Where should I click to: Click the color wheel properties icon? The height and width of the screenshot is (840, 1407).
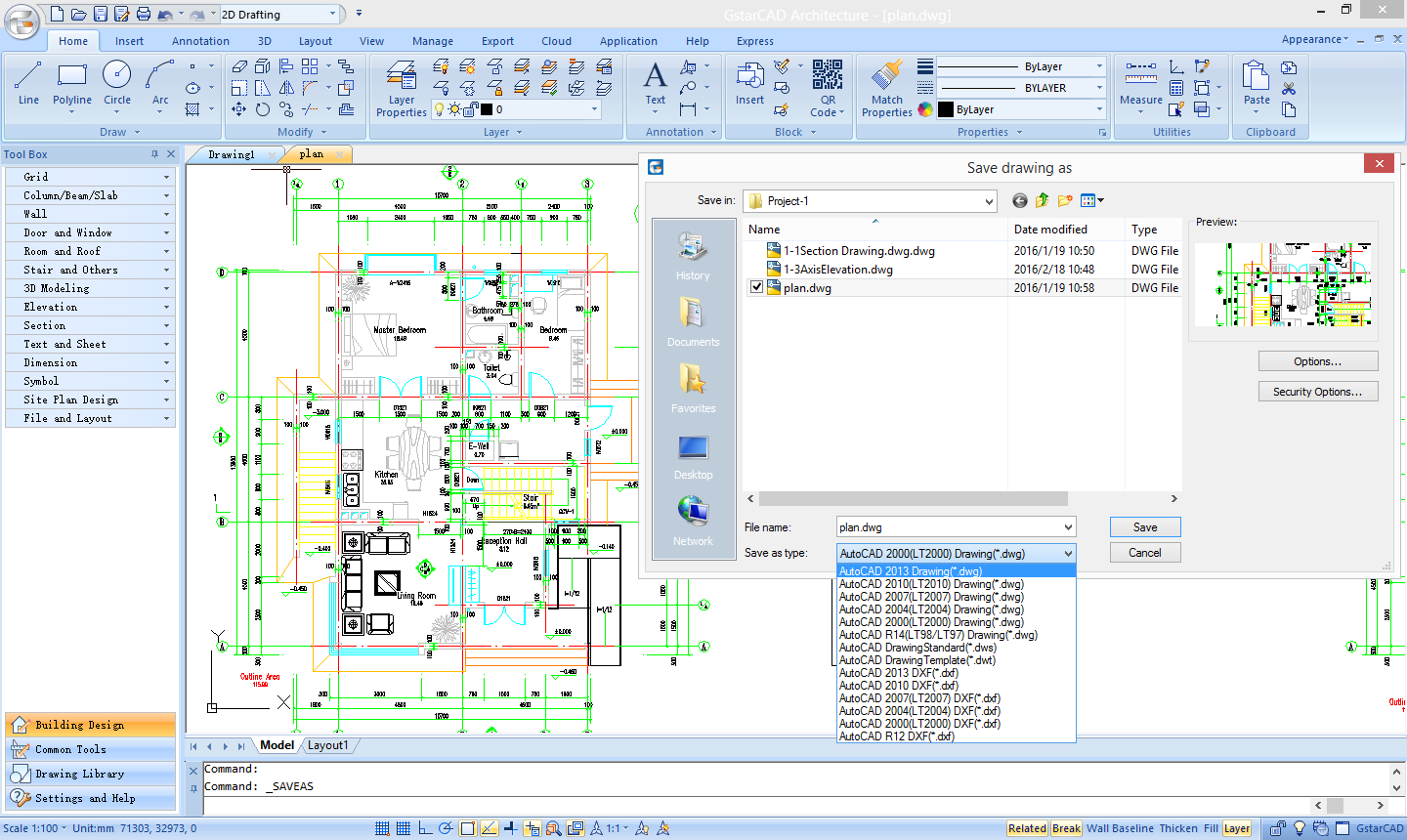click(925, 109)
